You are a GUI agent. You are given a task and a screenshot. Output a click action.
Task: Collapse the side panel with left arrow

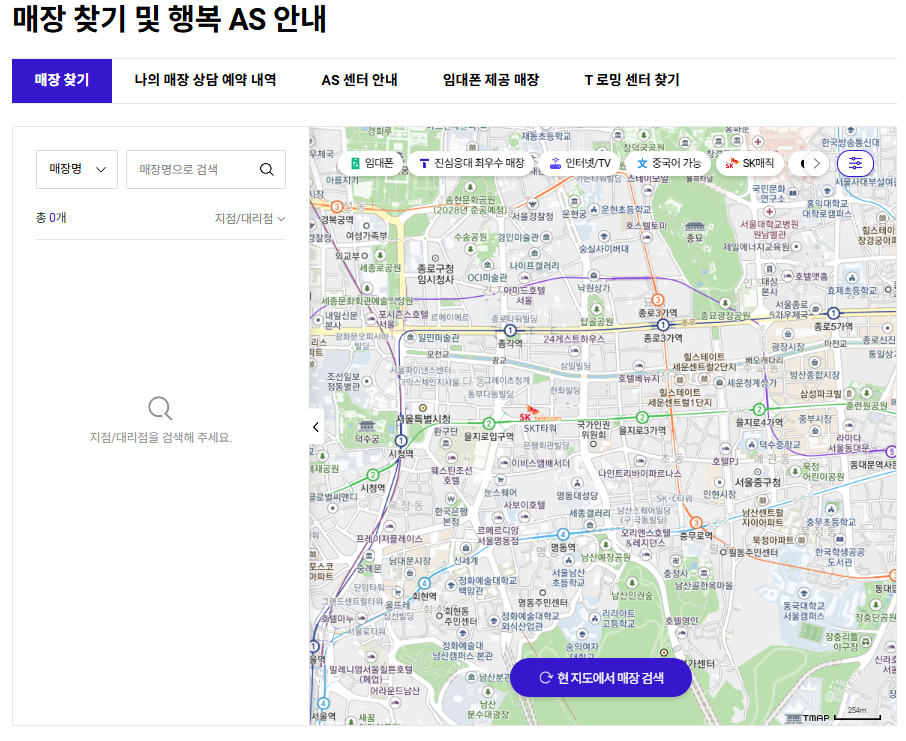click(x=316, y=427)
